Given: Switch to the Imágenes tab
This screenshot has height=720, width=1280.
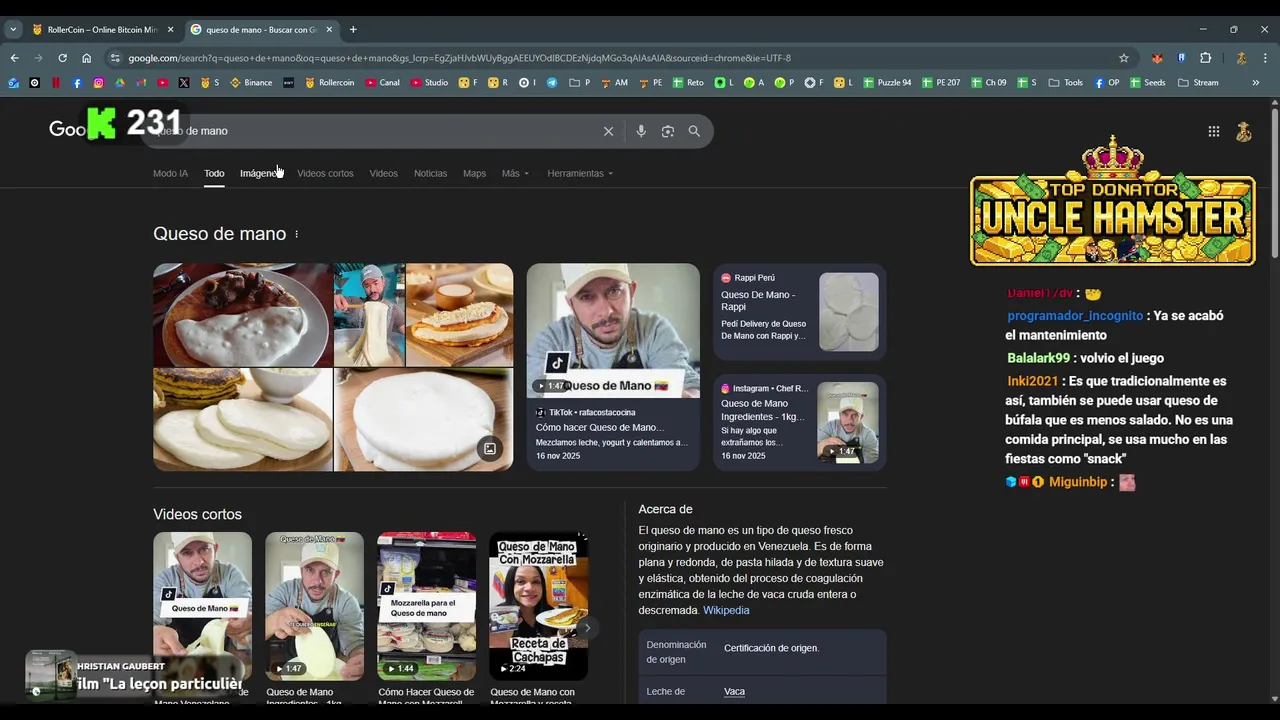Looking at the screenshot, I should point(261,173).
